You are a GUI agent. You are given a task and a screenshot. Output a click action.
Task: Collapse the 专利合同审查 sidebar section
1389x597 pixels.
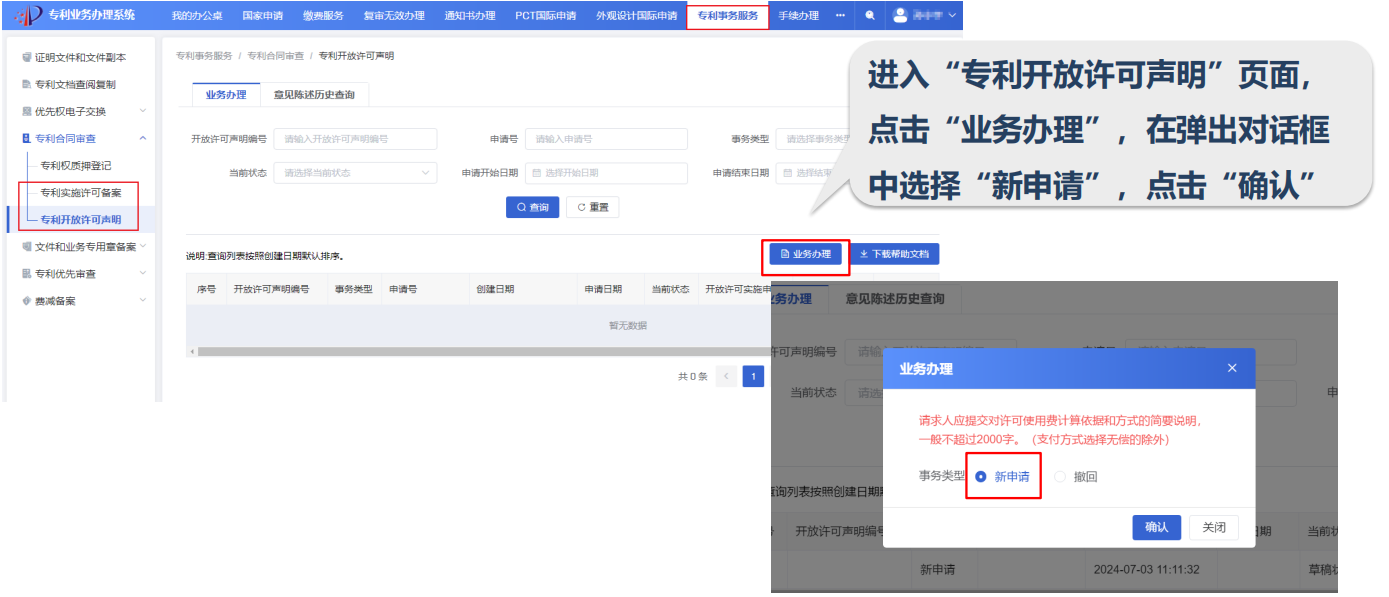(x=143, y=138)
